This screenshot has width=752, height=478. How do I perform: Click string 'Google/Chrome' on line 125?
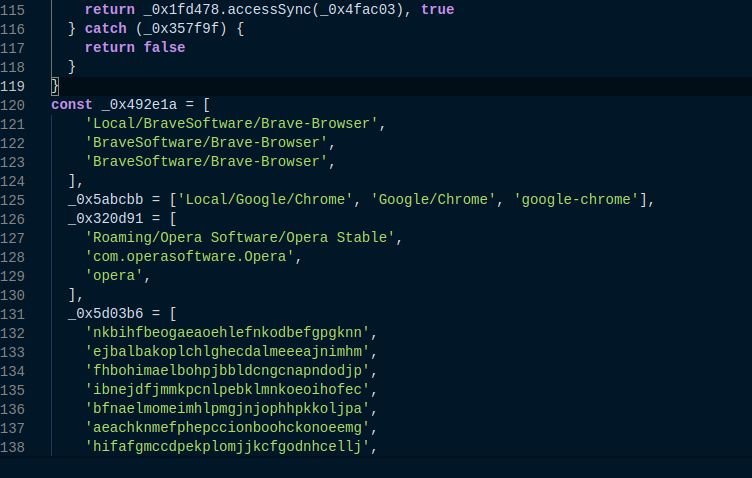click(x=433, y=199)
